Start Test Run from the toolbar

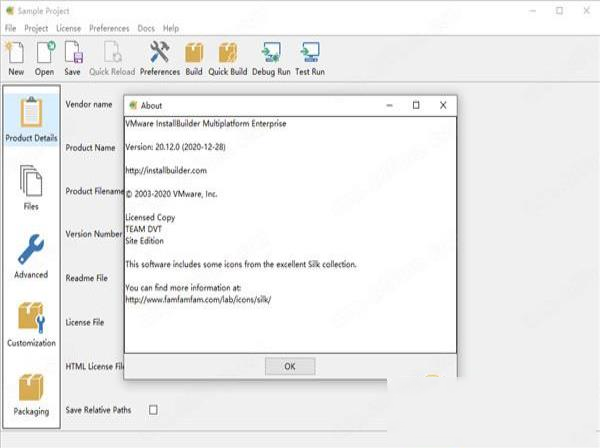pyautogui.click(x=309, y=56)
